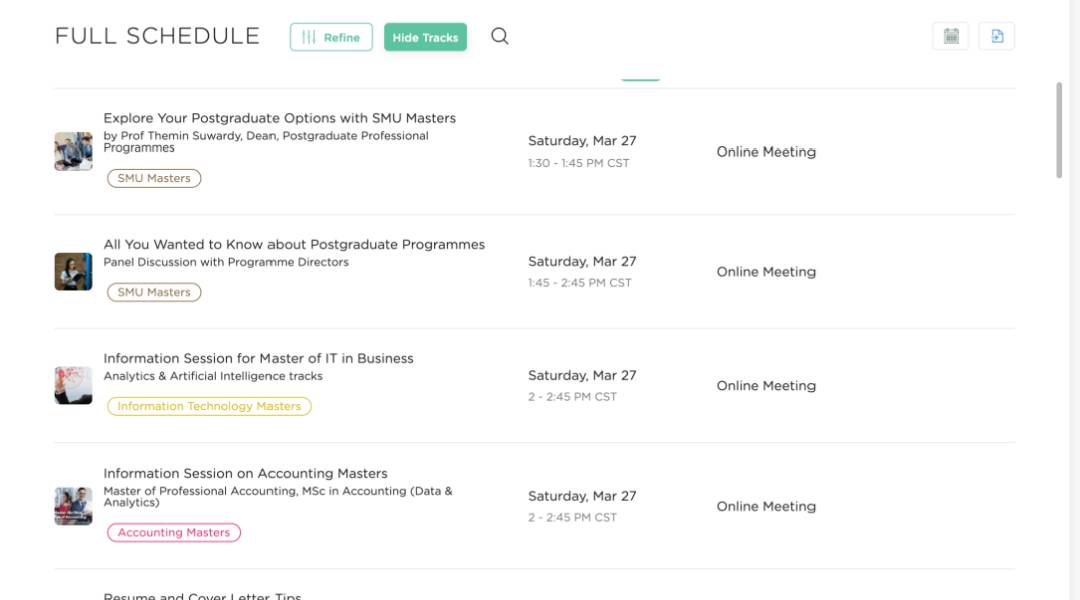Open All You Wanted to Know session

point(294,244)
